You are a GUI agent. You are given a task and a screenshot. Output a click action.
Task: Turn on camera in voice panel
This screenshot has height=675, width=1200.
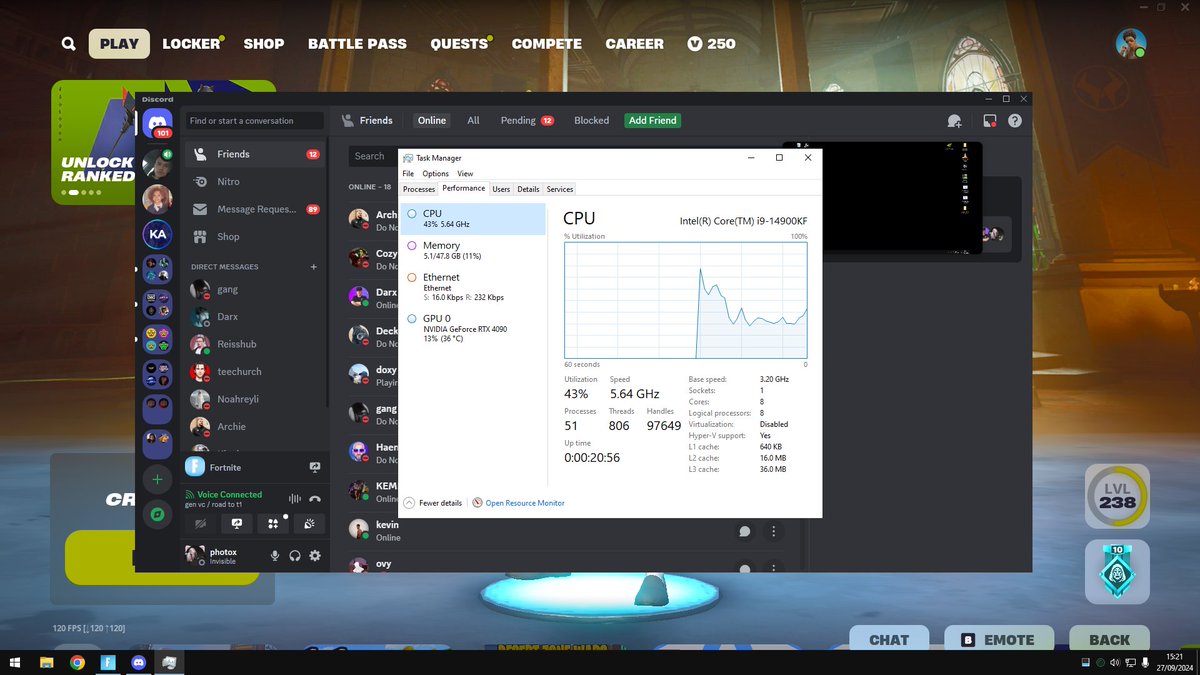tap(201, 523)
